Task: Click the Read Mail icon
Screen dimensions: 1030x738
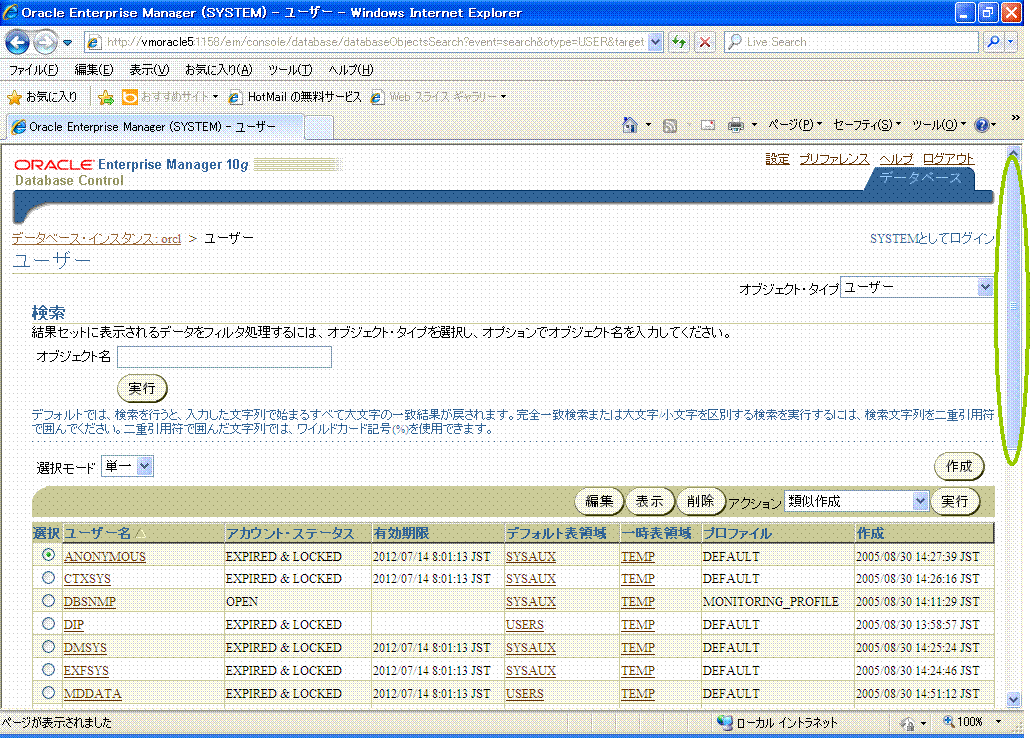Action: click(707, 125)
